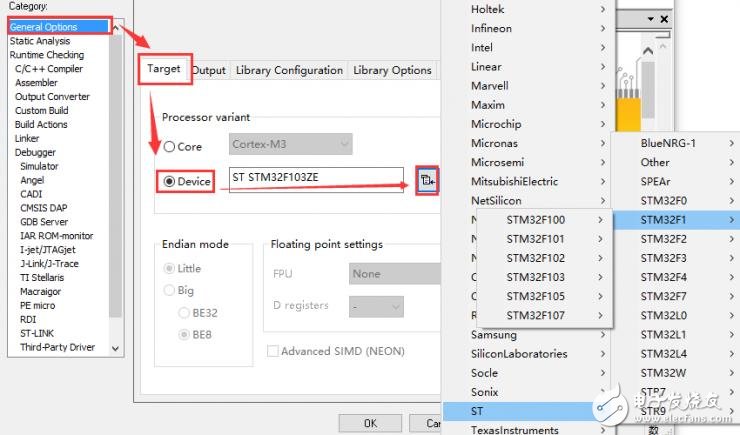Select Static Analysis category
740x435 pixels.
[40, 41]
